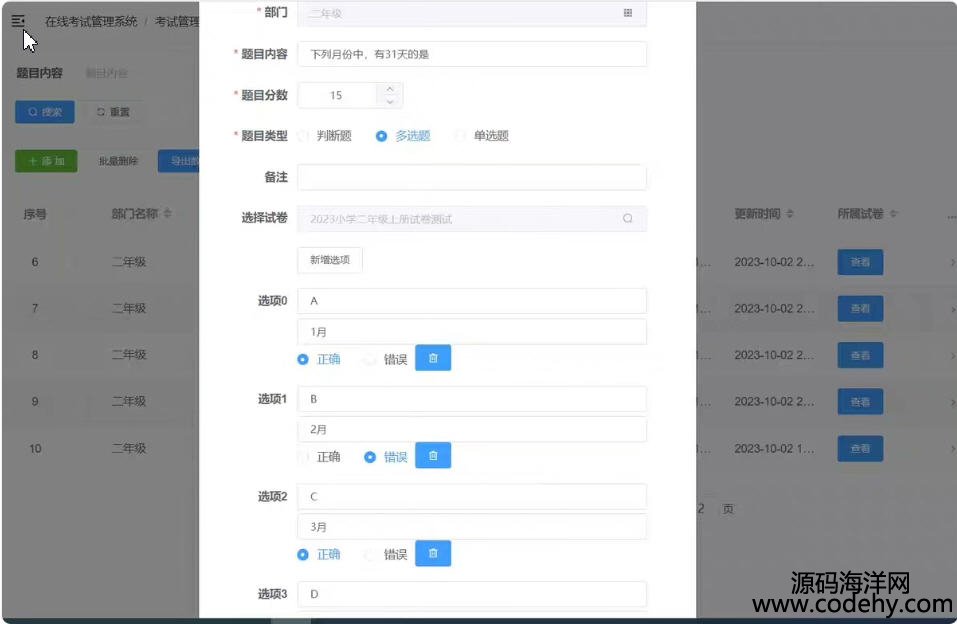Click 查看 button in row 6

(859, 262)
